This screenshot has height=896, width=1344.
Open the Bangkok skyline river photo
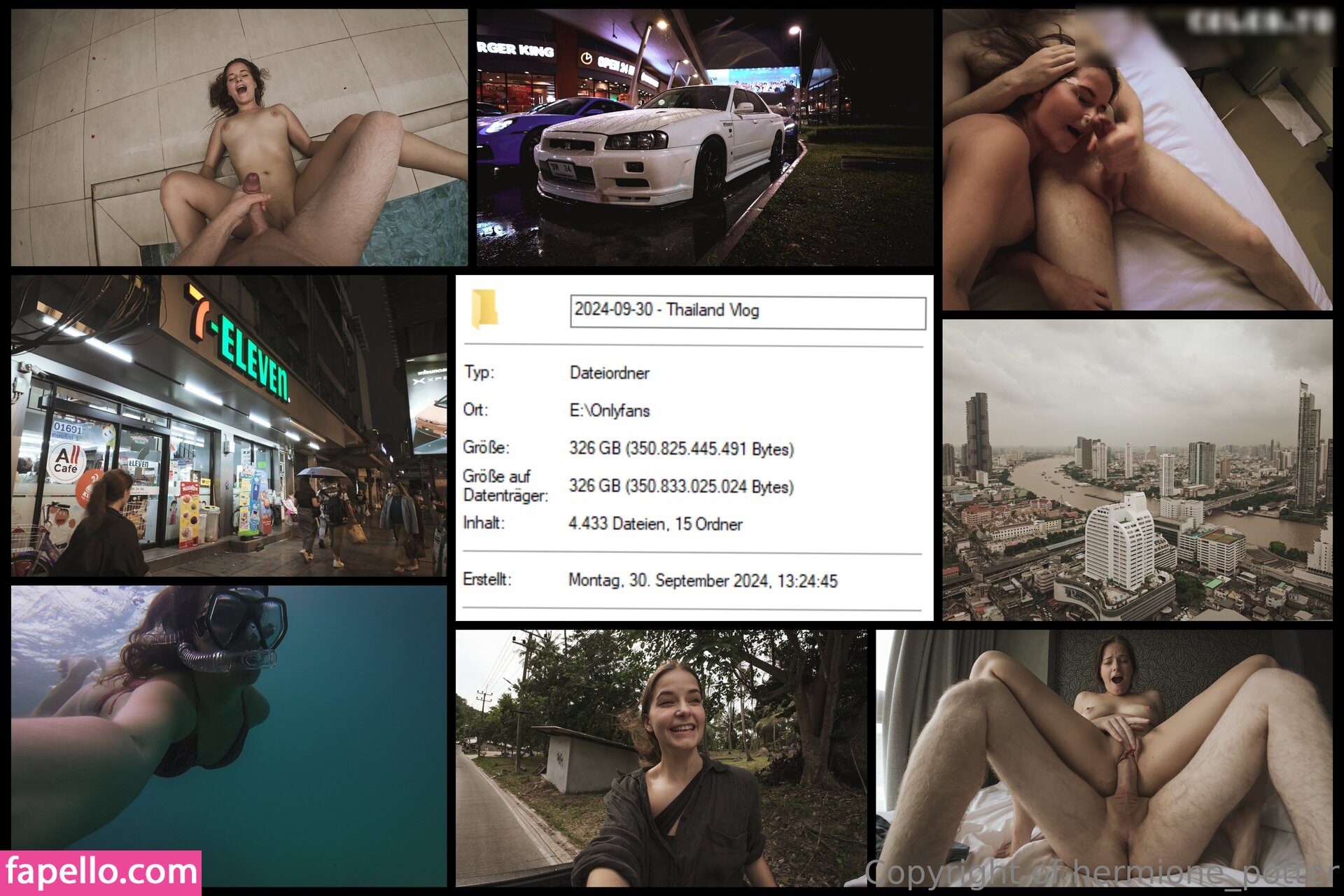[1137, 470]
